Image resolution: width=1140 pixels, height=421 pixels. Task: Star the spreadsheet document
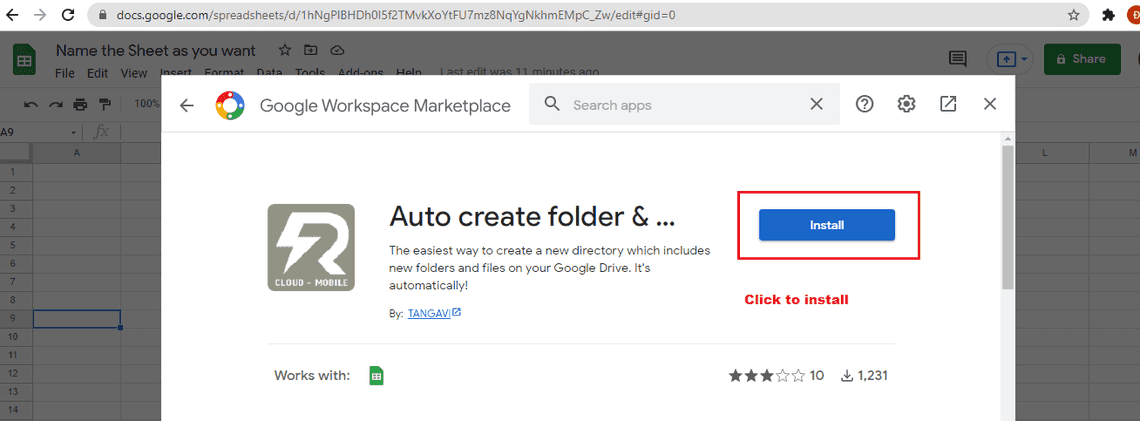(x=285, y=50)
